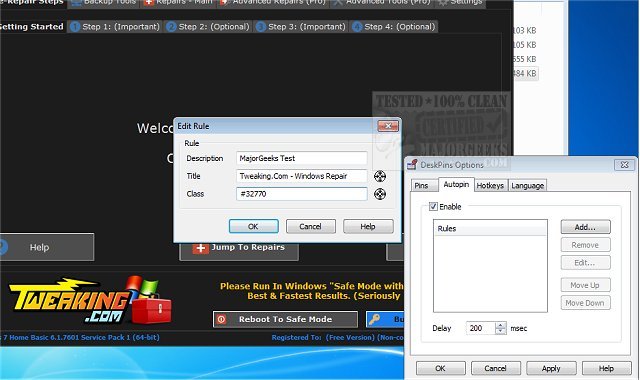The image size is (640, 380).
Task: Select the Pins tab
Action: [x=422, y=186]
